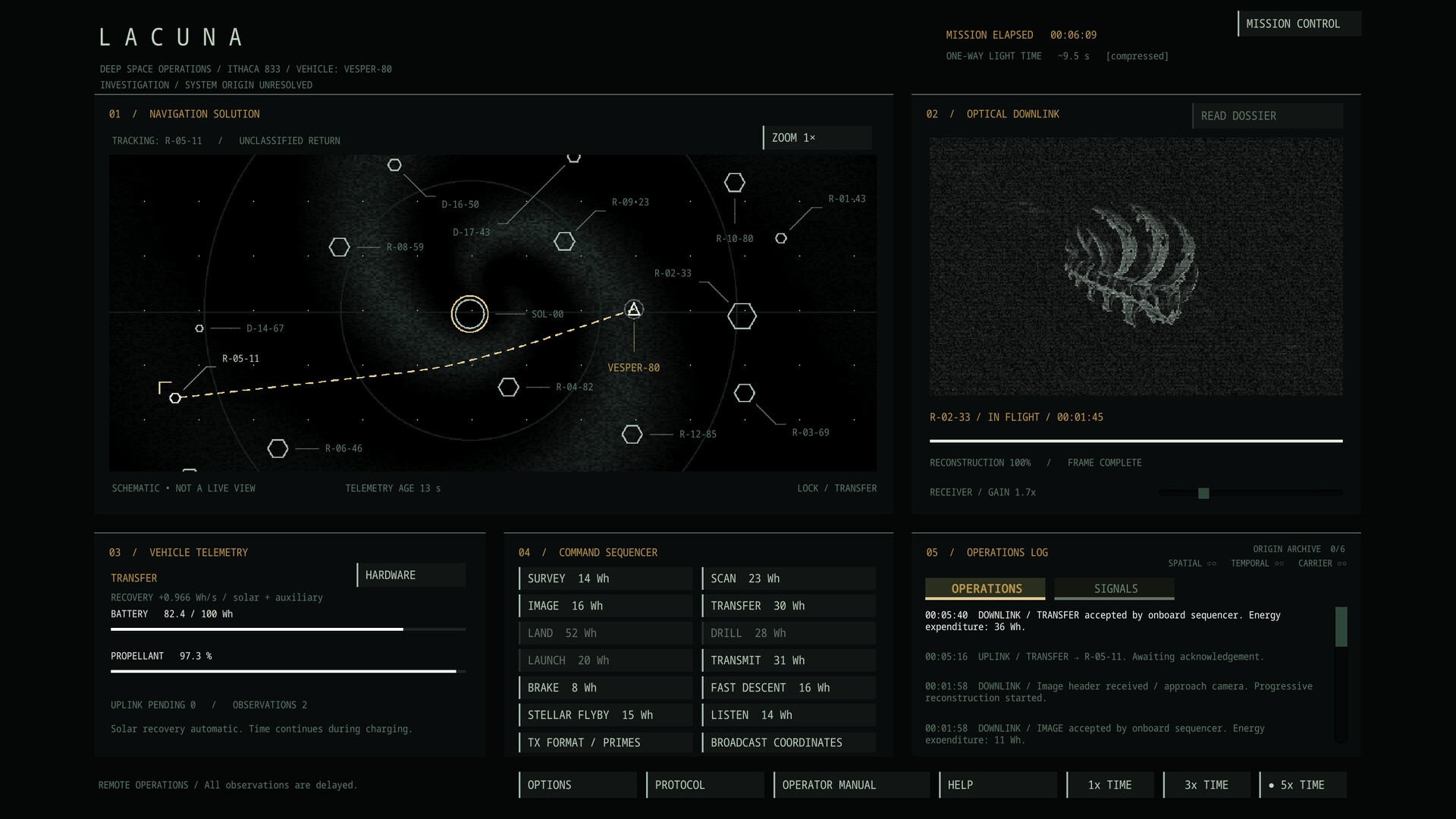The height and width of the screenshot is (819, 1456).
Task: Switch to the OPERATIONS log tab
Action: 985,588
